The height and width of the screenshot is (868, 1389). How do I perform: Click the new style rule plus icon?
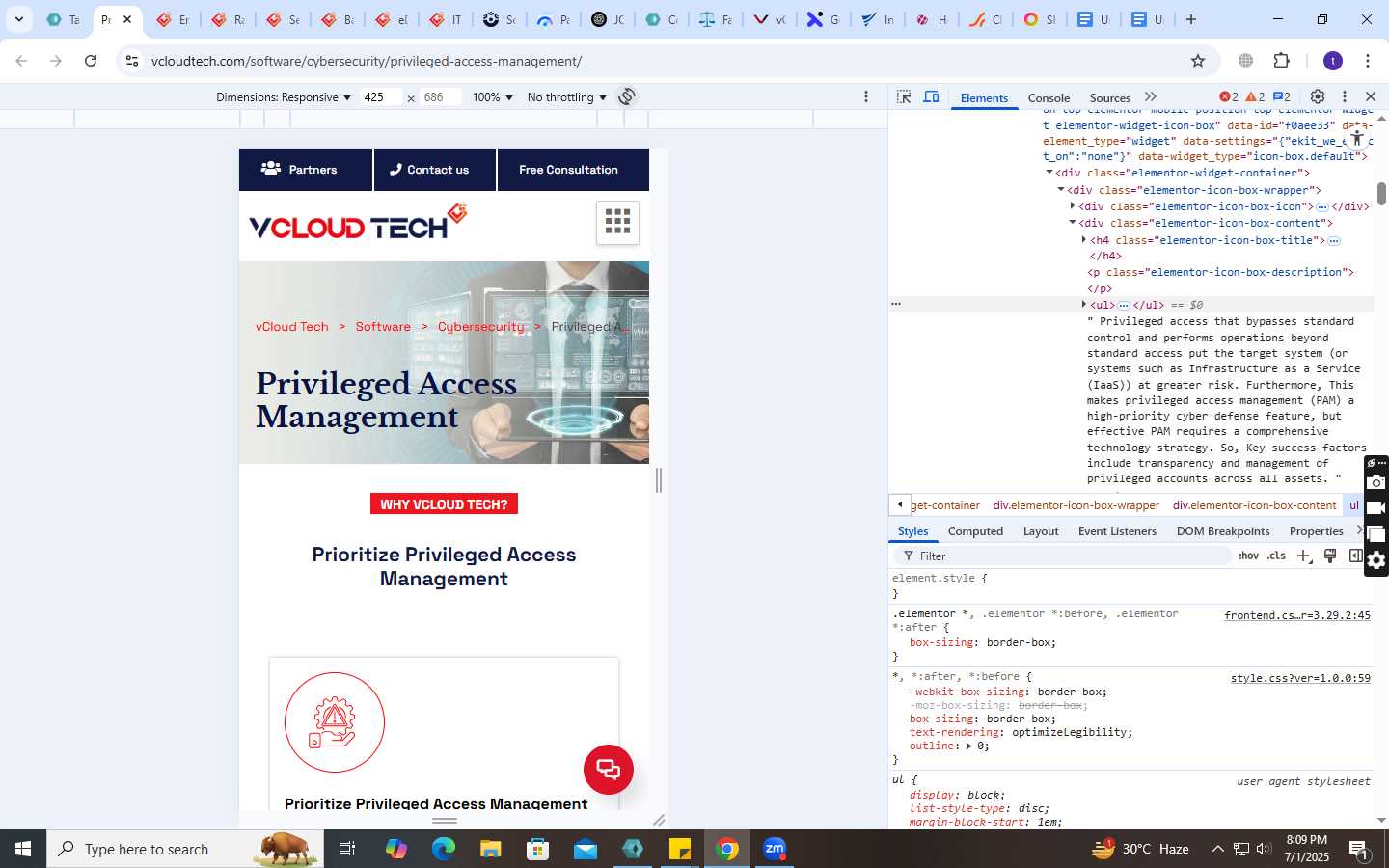[1304, 556]
